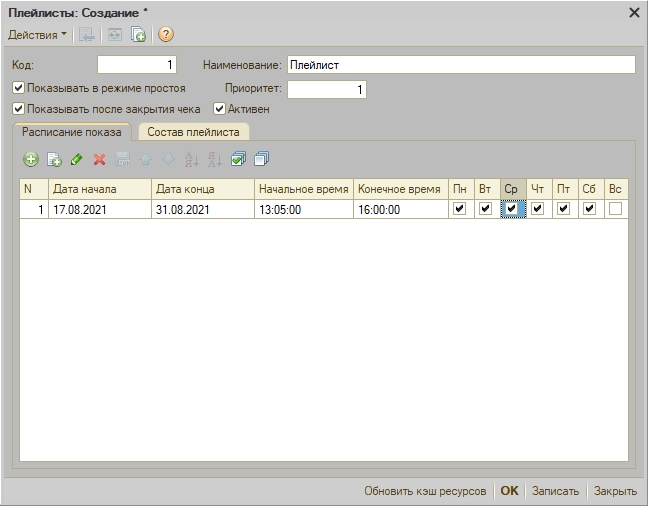
Task: Click the green Add row icon
Action: click(31, 159)
